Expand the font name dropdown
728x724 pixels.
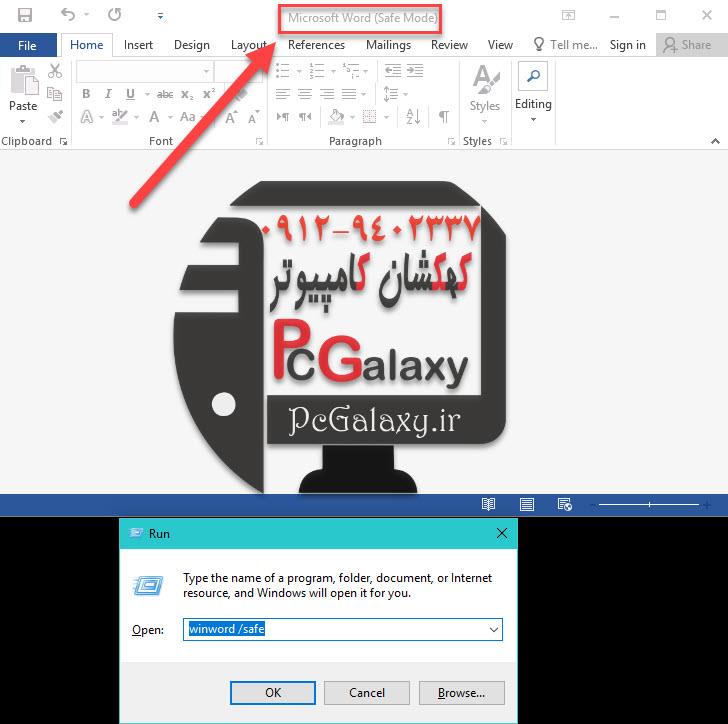pyautogui.click(x=207, y=71)
